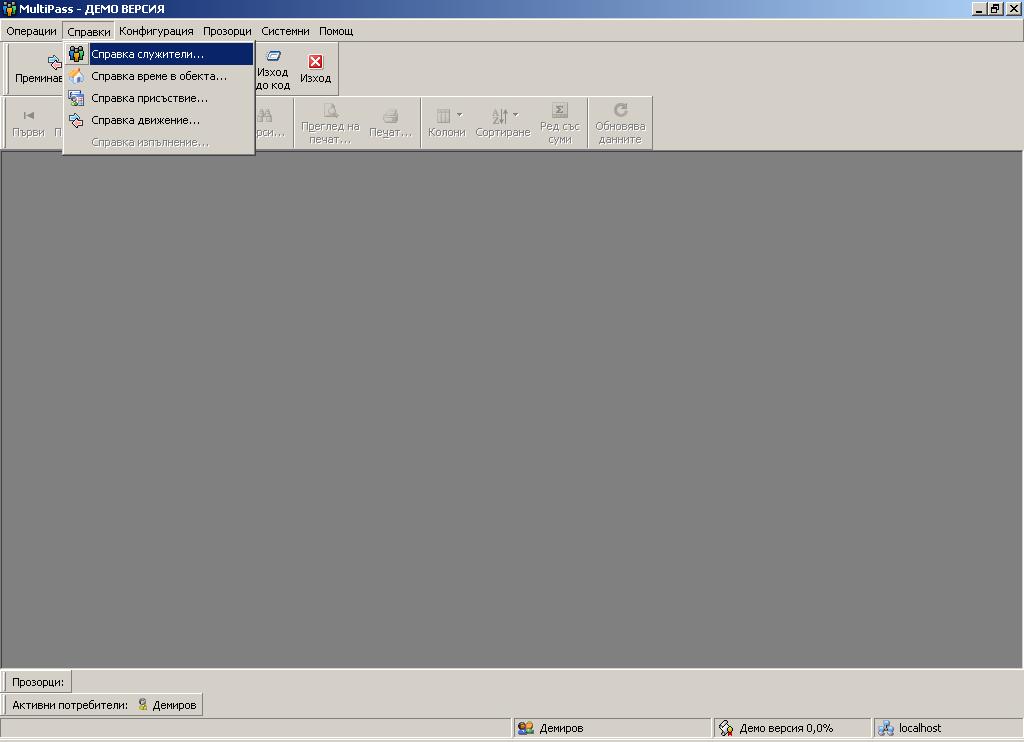
Task: Open the Операции menu
Action: click(31, 31)
